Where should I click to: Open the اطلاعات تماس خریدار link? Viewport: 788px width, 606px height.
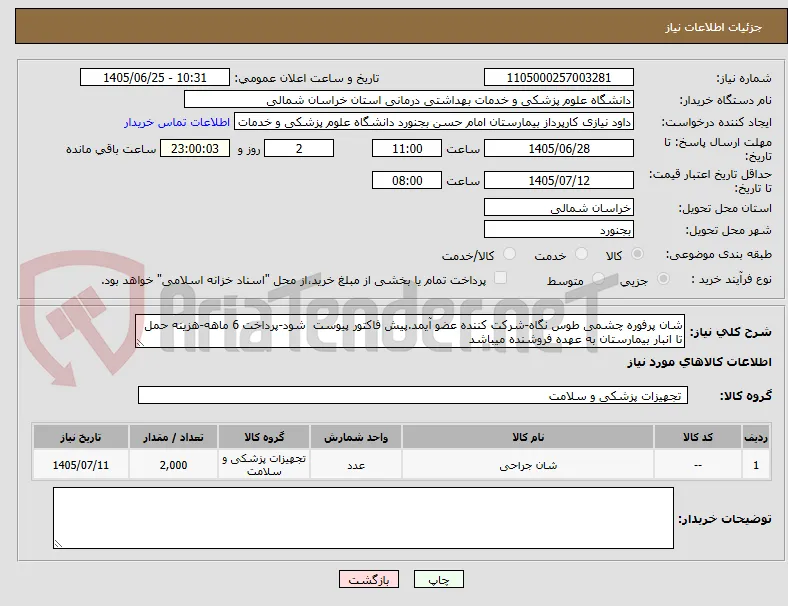(177, 122)
